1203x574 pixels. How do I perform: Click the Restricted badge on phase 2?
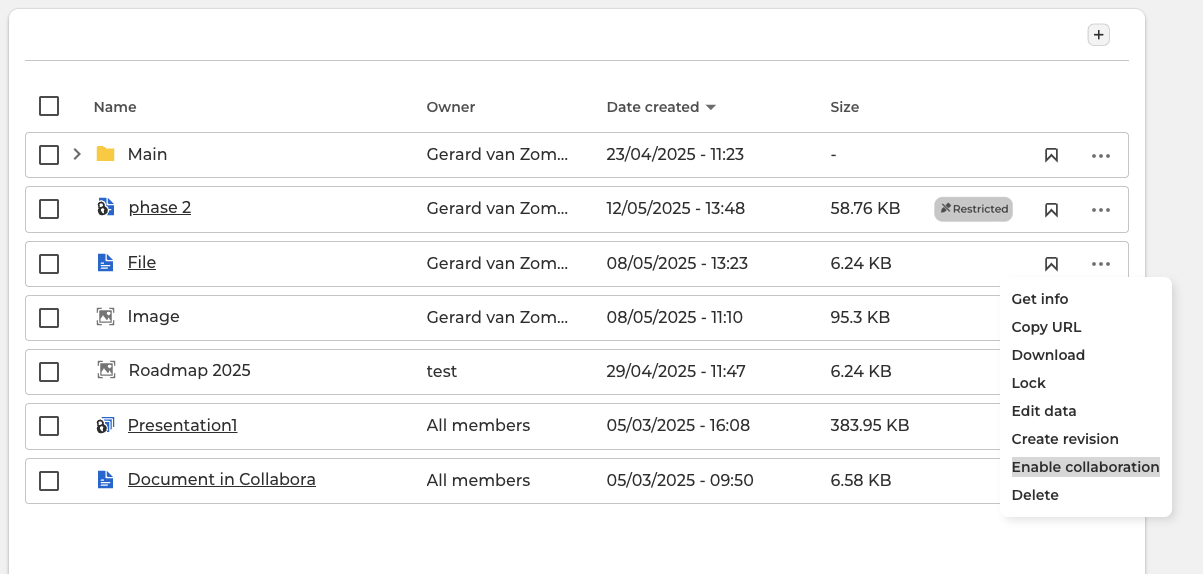tap(973, 209)
